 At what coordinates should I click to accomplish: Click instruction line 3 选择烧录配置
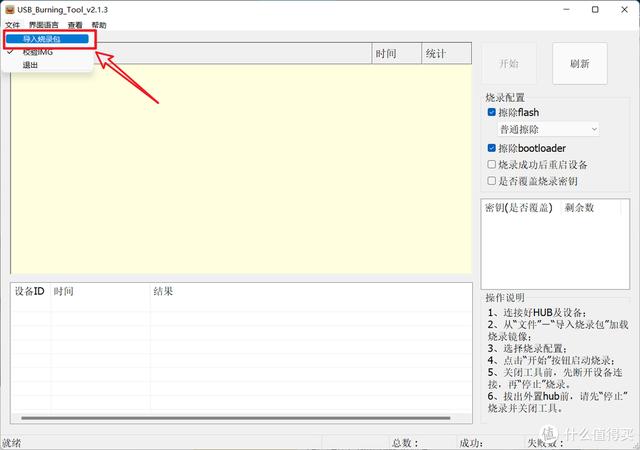pyautogui.click(x=527, y=348)
